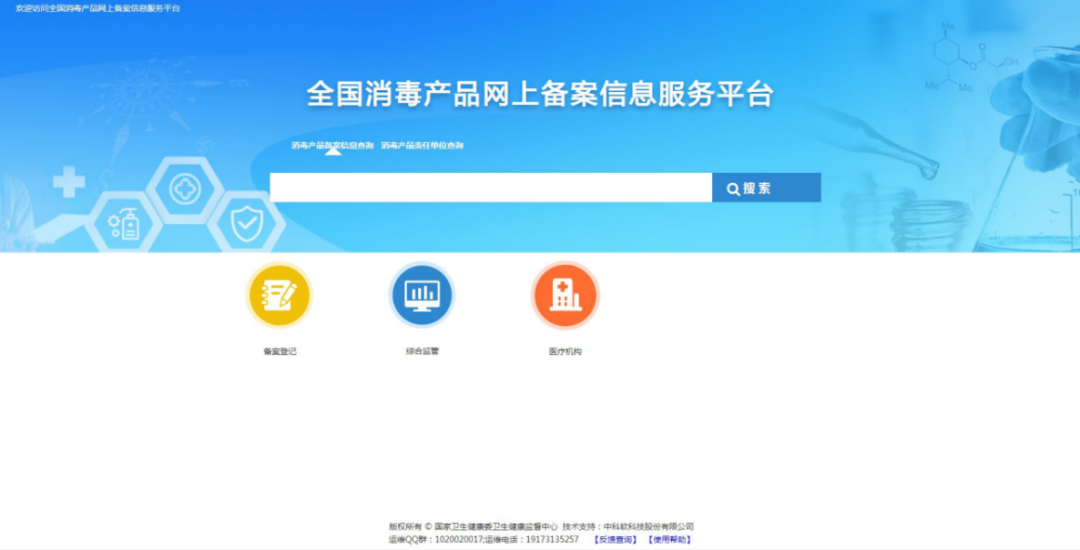
Task: Click the magnifier icon in the search button
Action: [733, 188]
